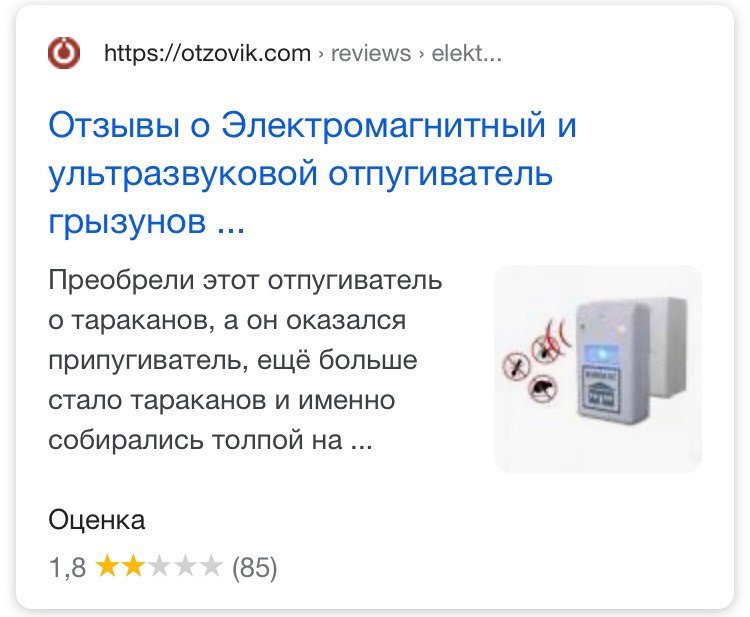Screen dimensions: 750x617
Task: Click the Оценка label
Action: pyautogui.click(x=97, y=519)
